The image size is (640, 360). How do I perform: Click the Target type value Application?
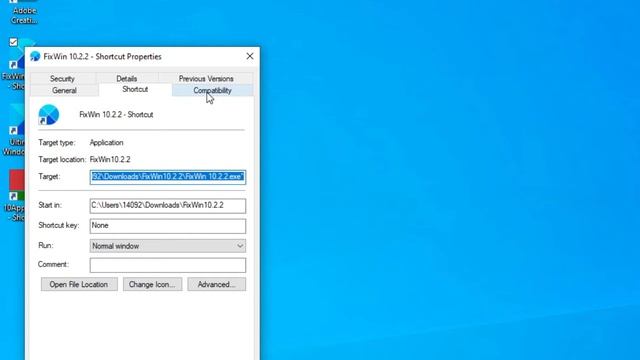107,142
